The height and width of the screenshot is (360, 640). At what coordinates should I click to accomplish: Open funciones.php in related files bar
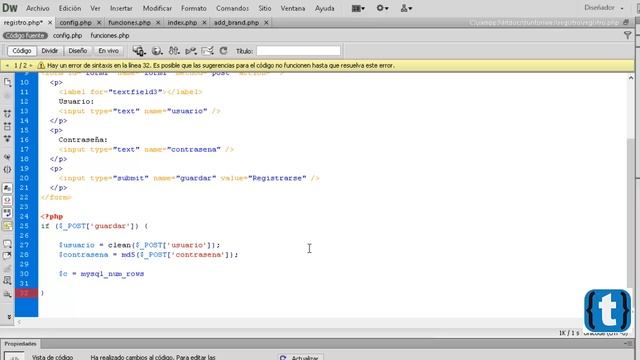[x=110, y=36]
